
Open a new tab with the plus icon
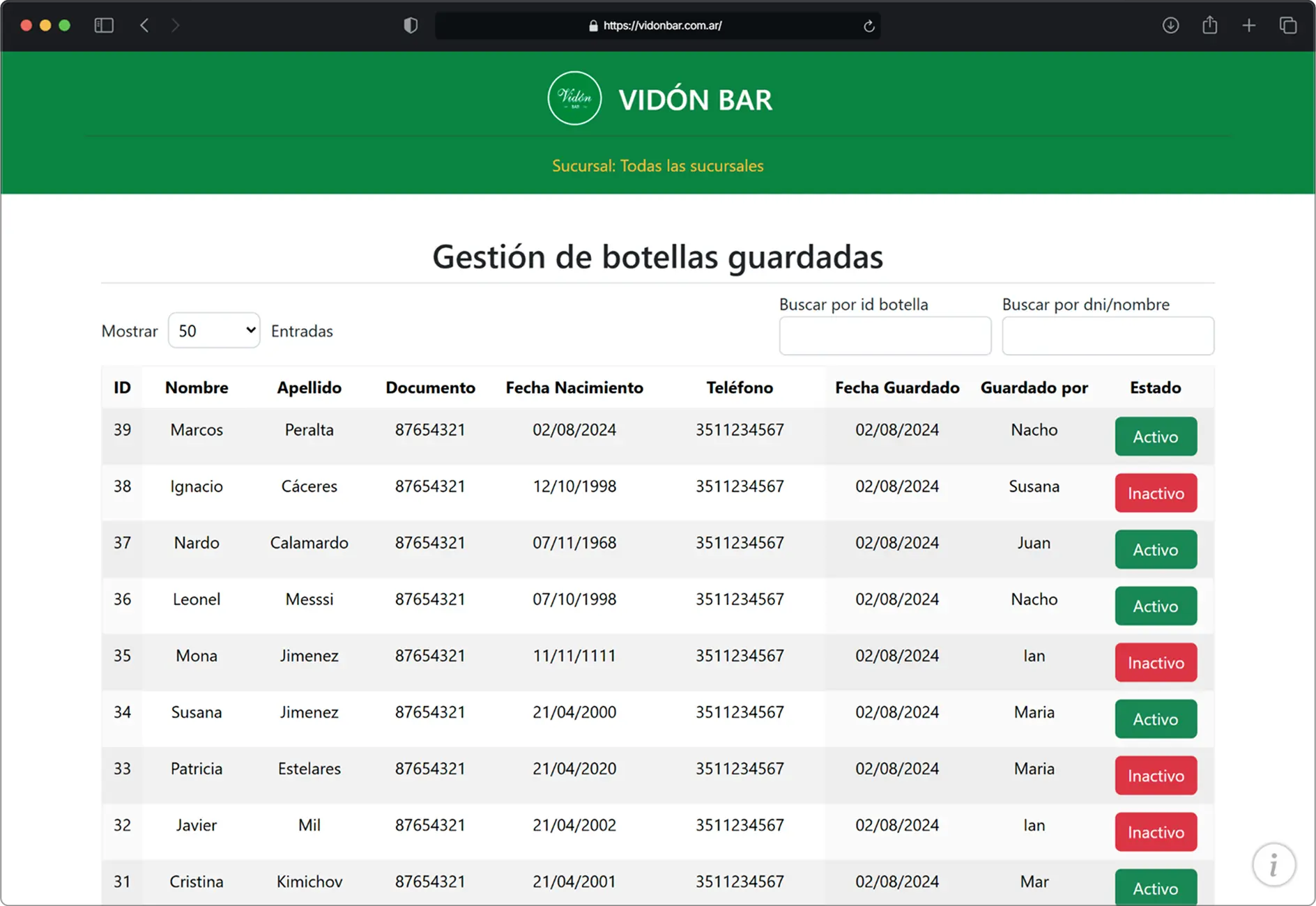pos(1248,25)
